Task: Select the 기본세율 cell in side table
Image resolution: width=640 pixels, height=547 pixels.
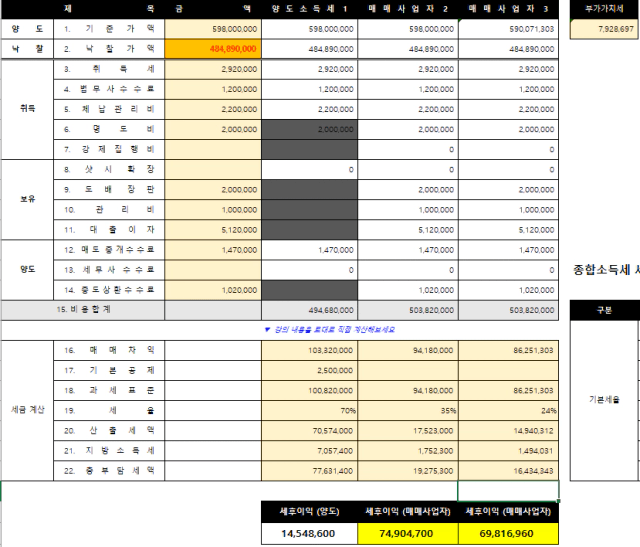Action: click(x=604, y=400)
